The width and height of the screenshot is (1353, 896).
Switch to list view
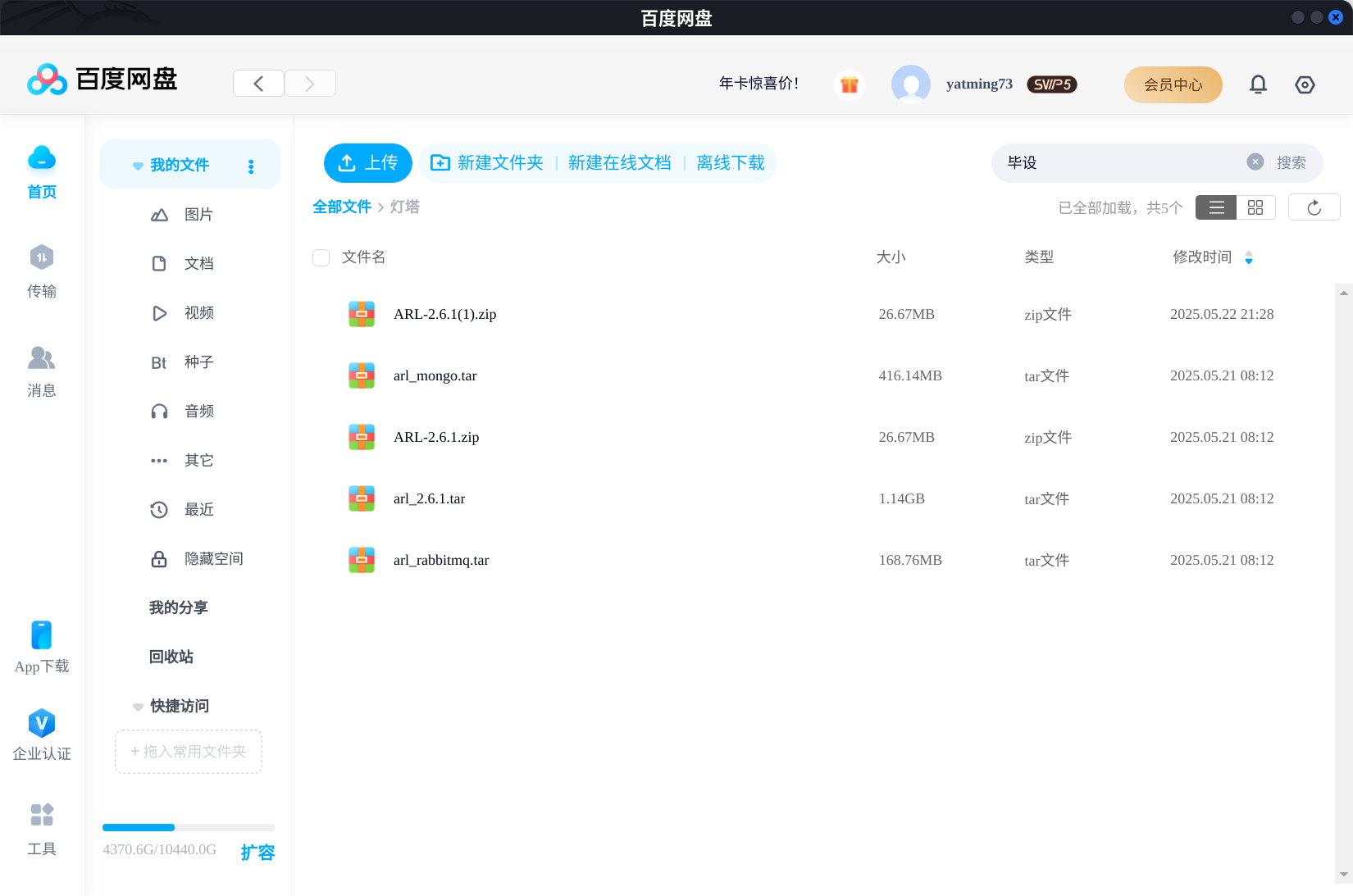[x=1216, y=207]
